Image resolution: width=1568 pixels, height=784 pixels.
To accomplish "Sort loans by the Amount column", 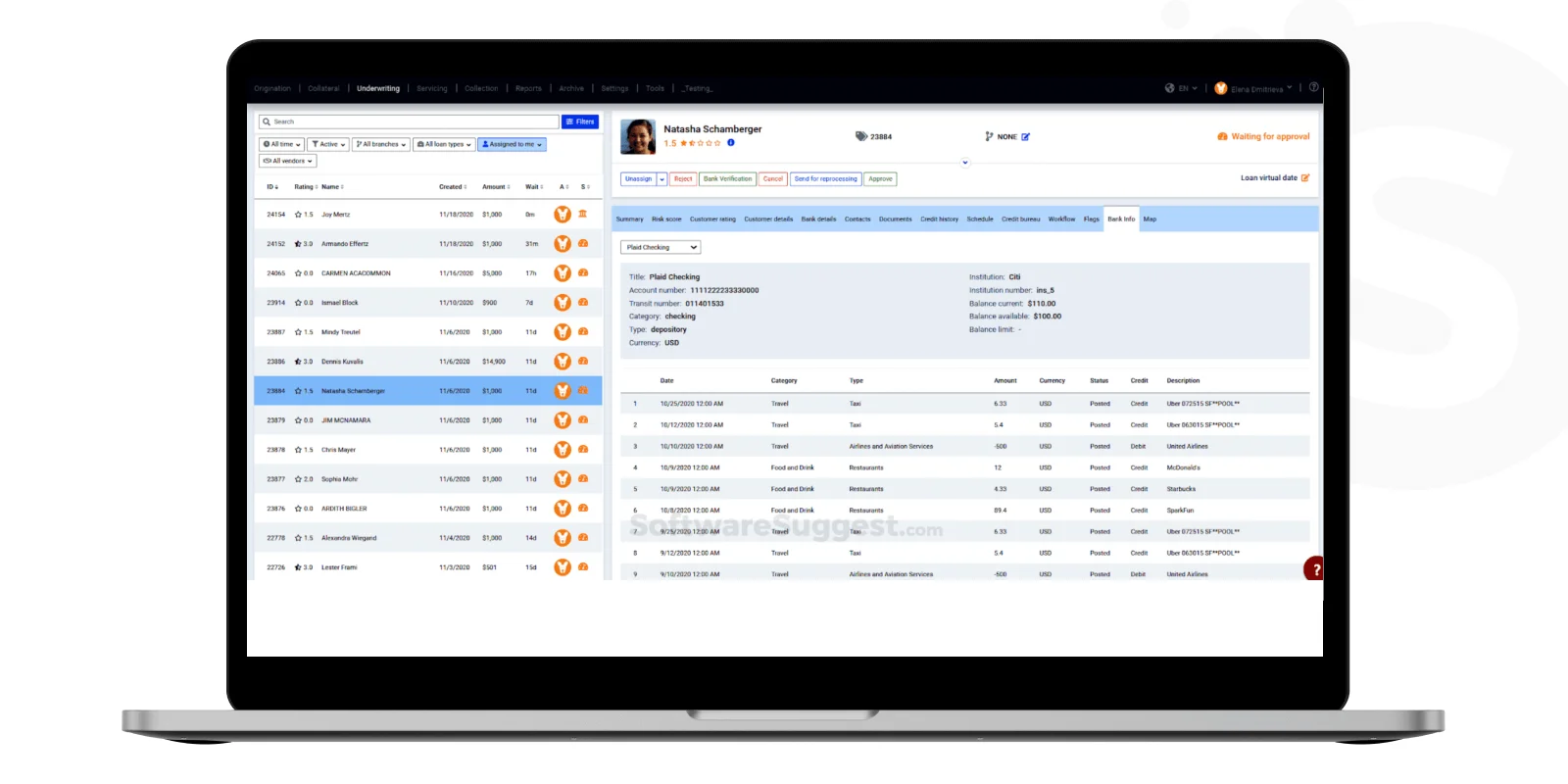I will coord(496,186).
